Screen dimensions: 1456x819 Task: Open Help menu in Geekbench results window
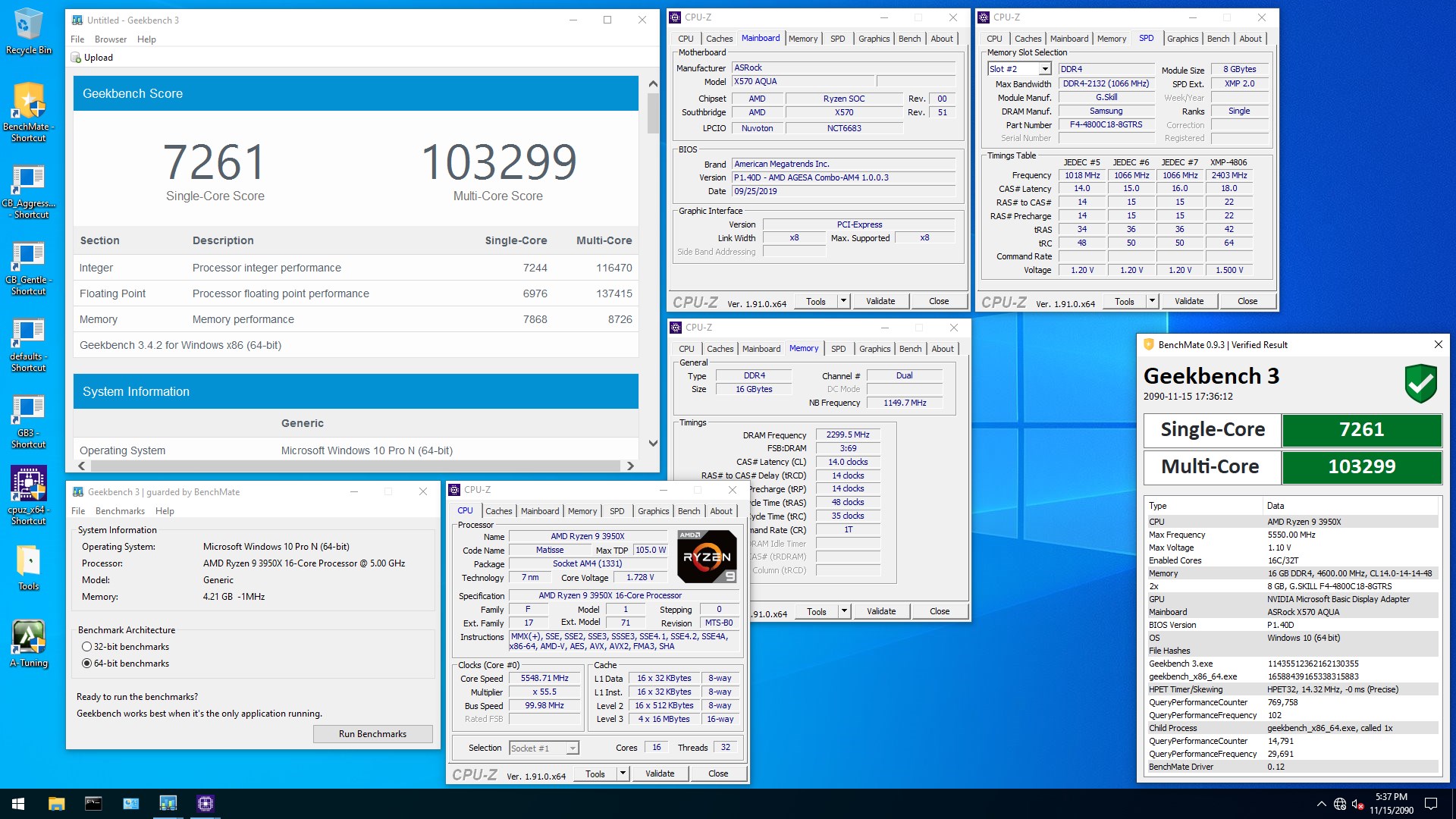[146, 39]
